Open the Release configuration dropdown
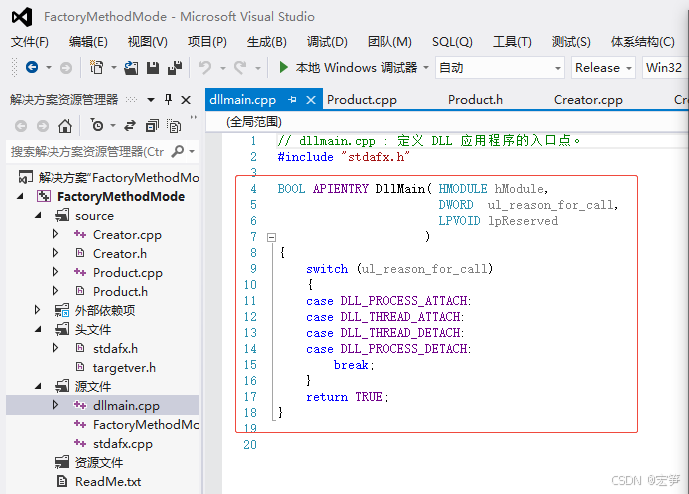The height and width of the screenshot is (494, 689). (x=603, y=68)
